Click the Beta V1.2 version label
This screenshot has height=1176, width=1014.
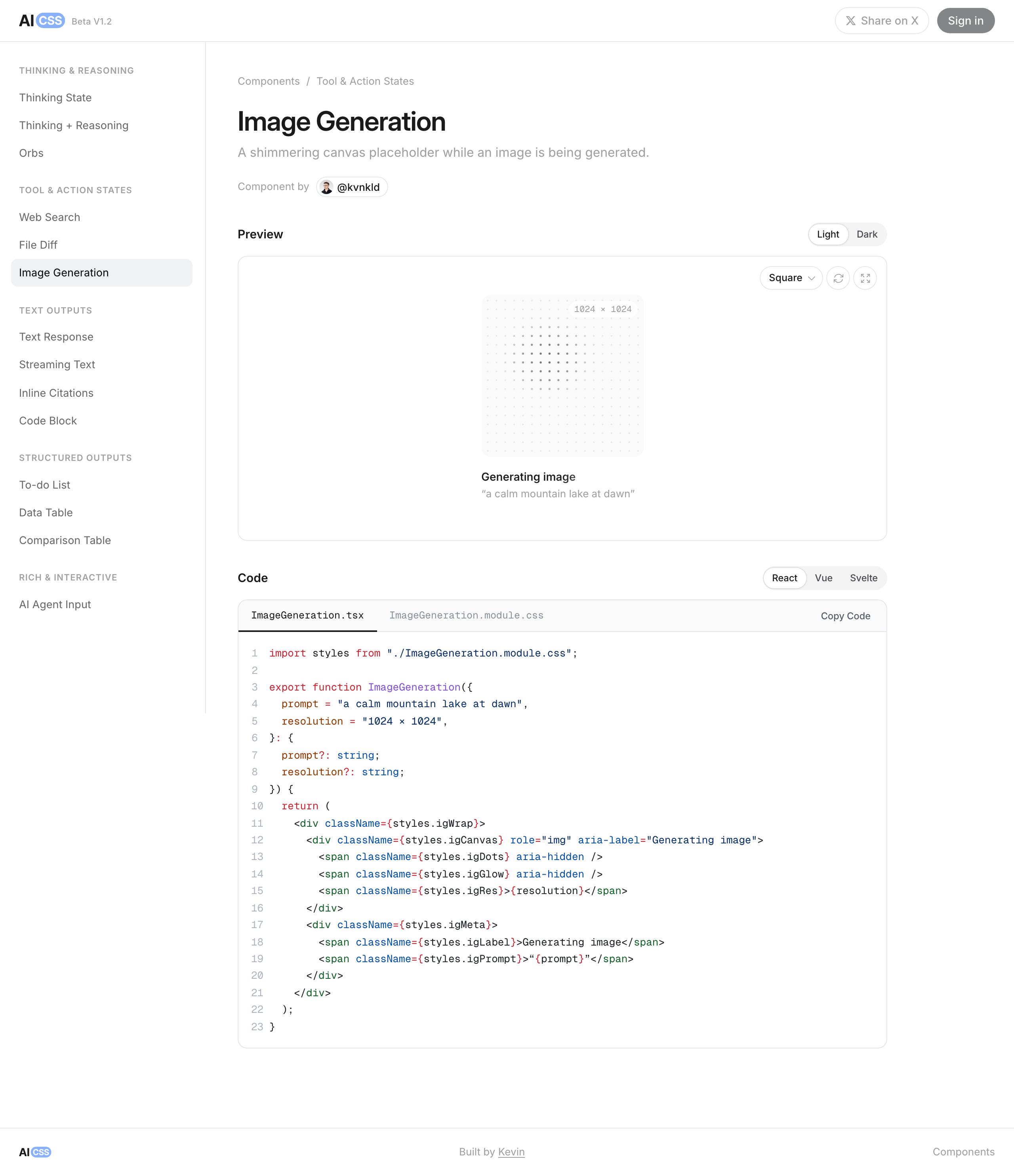pos(91,21)
